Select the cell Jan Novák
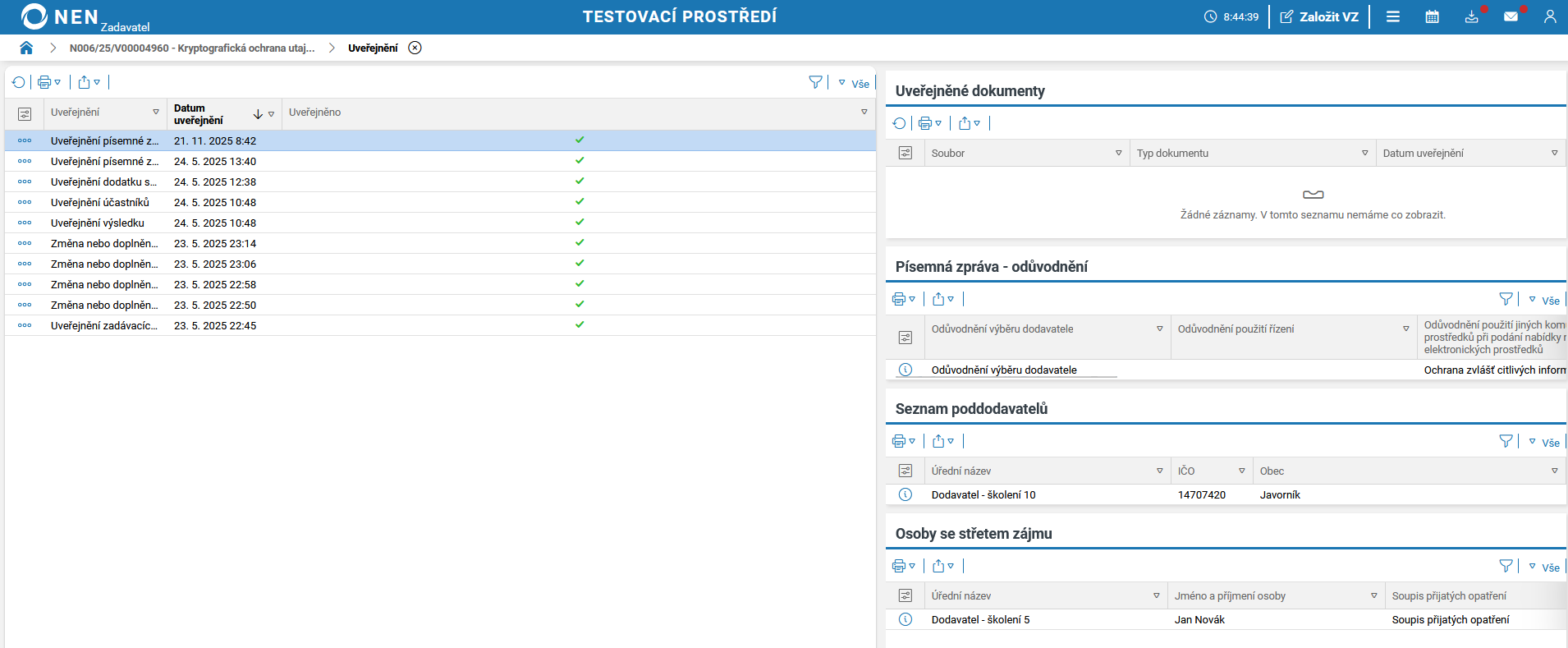The height and width of the screenshot is (648, 1568). [1199, 620]
